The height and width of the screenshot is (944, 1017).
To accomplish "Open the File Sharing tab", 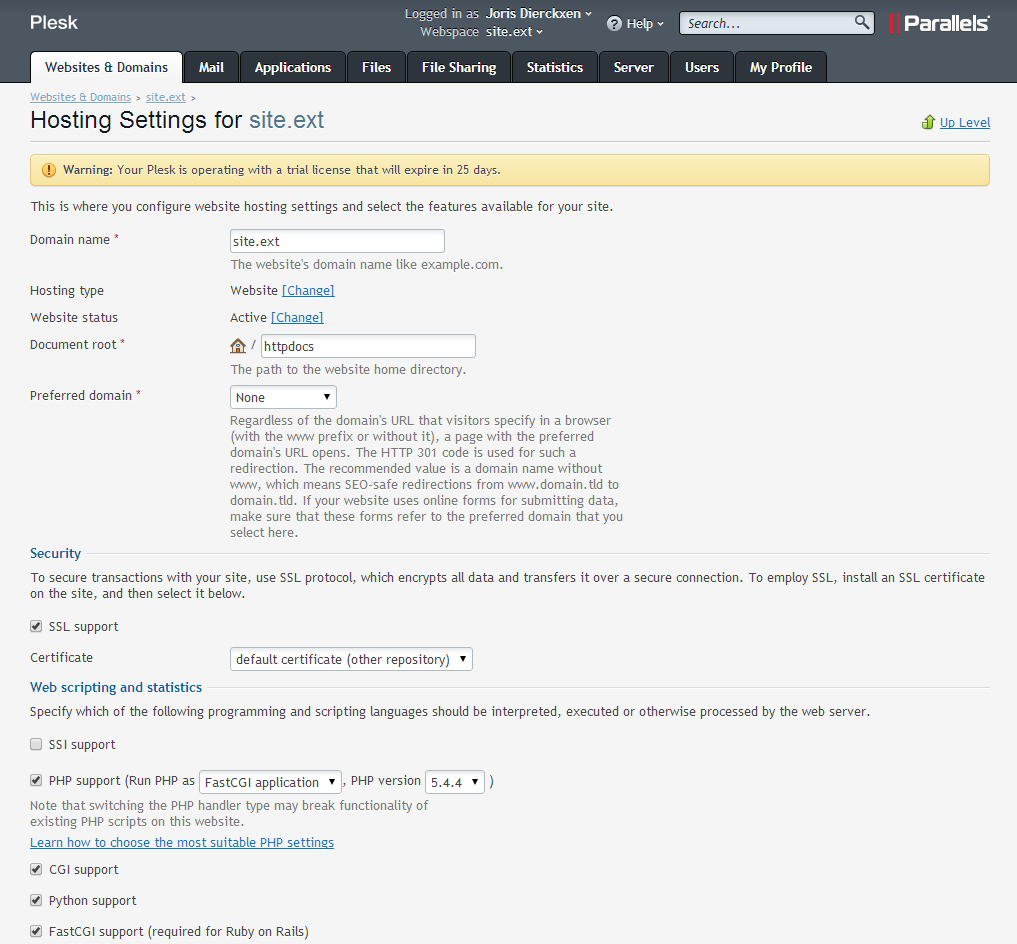I will 458,67.
